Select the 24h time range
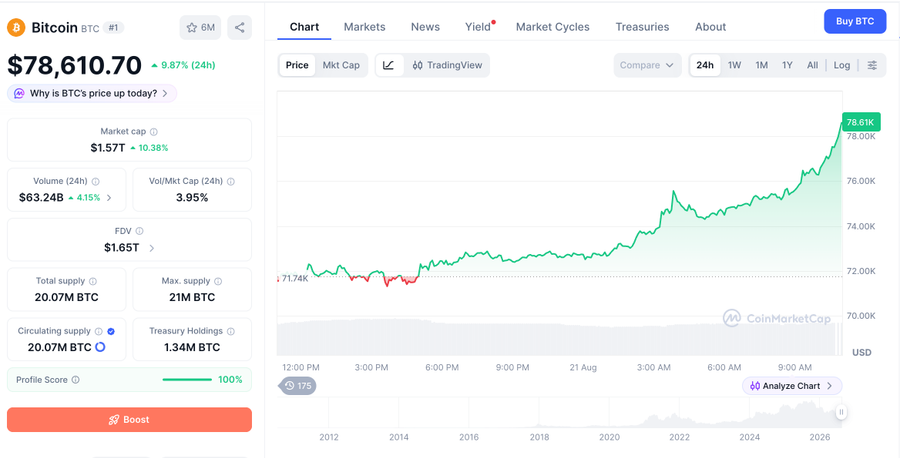Viewport: 900px width, 458px height. (705, 65)
